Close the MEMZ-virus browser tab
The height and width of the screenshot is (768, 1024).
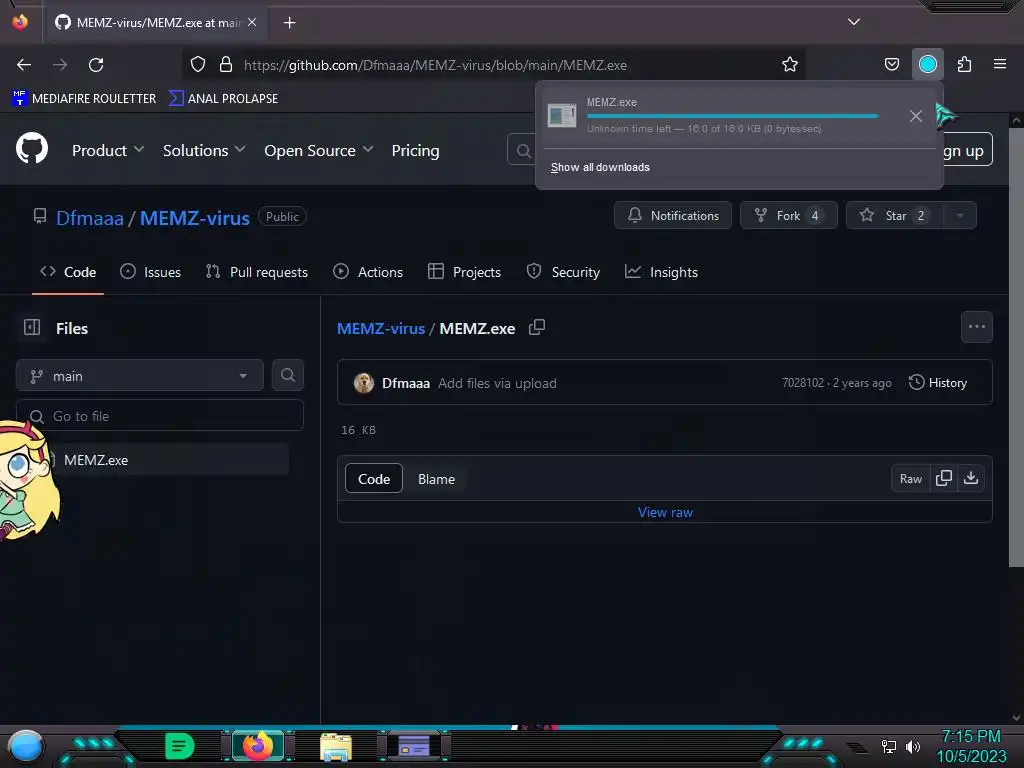pyautogui.click(x=252, y=22)
